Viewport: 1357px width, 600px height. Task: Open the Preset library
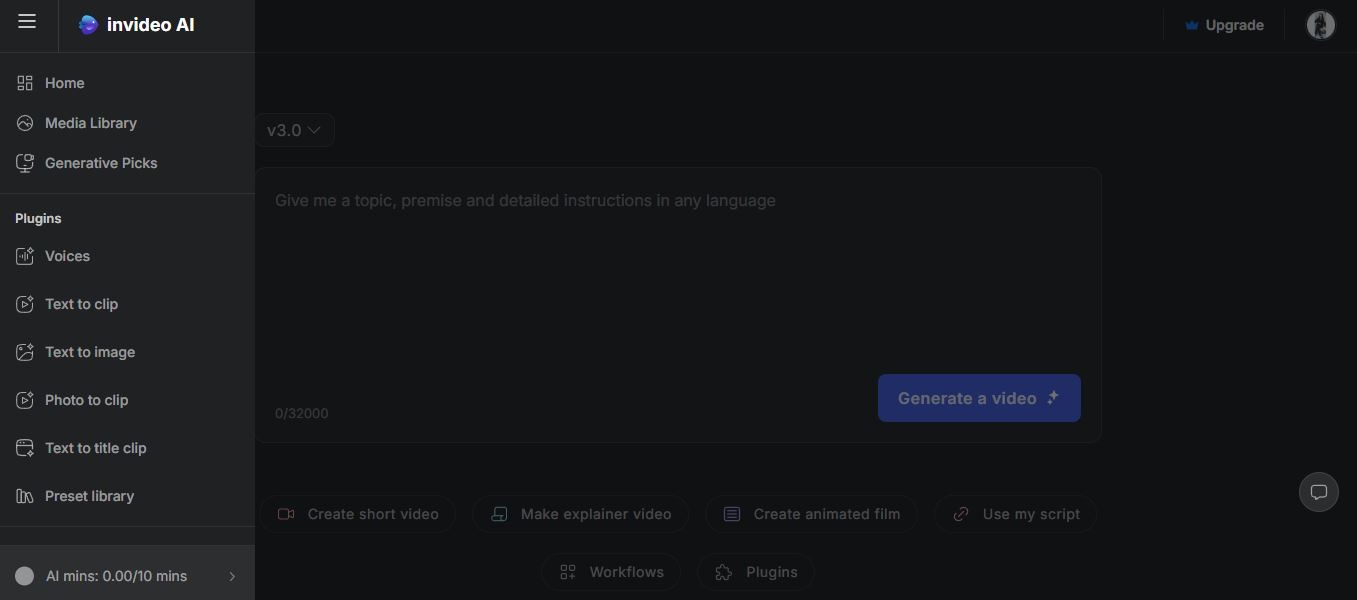[89, 496]
